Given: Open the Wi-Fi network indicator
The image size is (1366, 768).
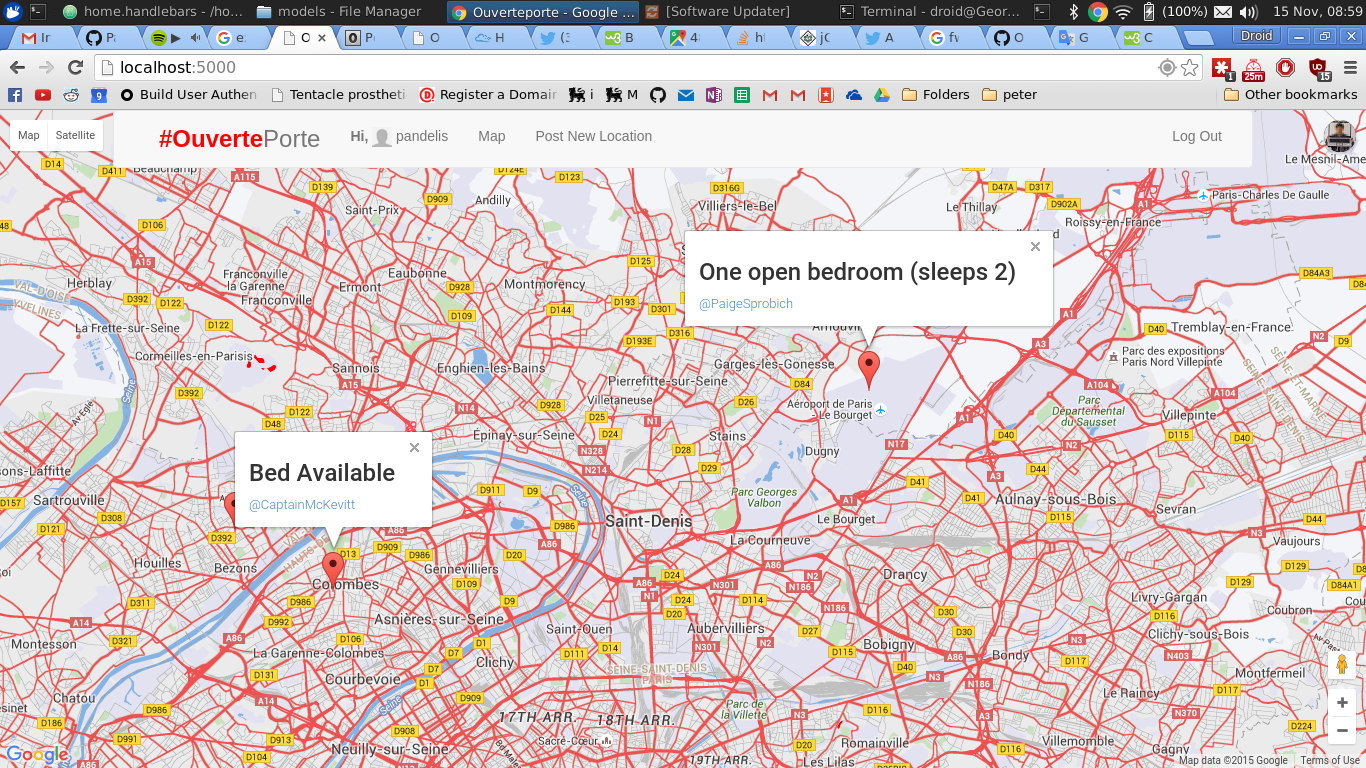Looking at the screenshot, I should (x=1123, y=12).
